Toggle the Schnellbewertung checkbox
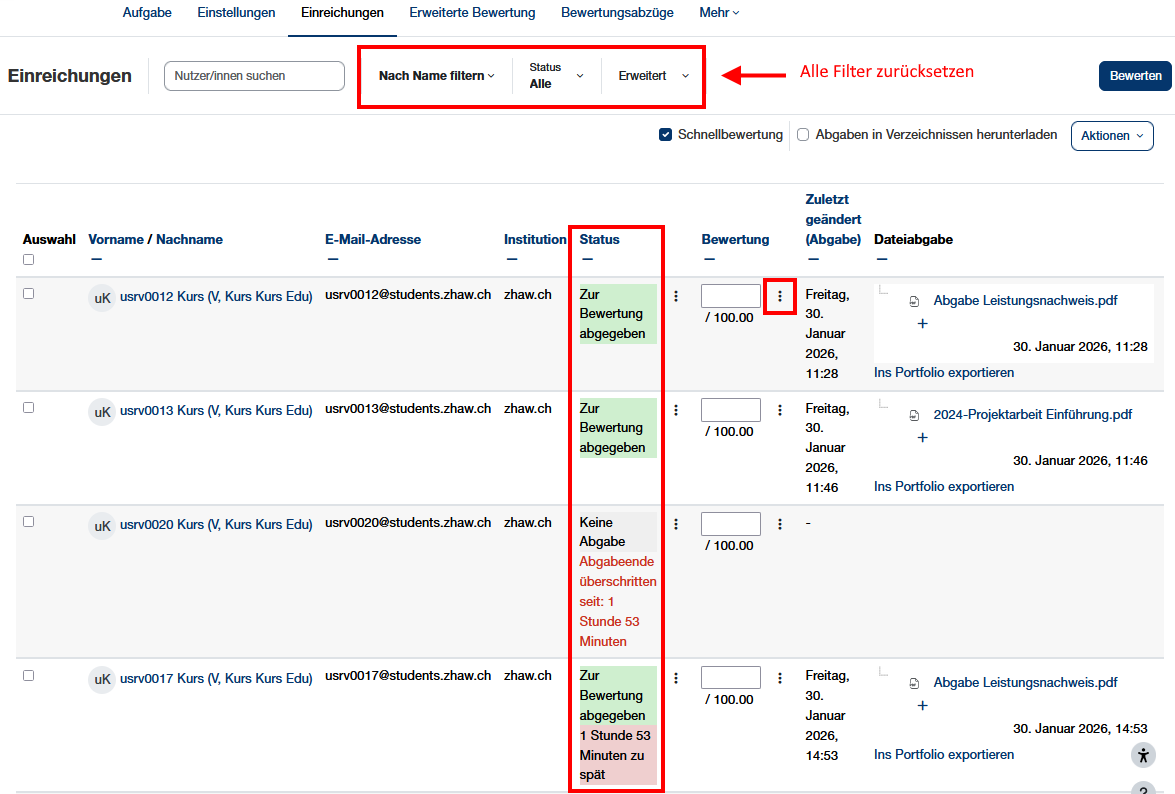 point(666,135)
